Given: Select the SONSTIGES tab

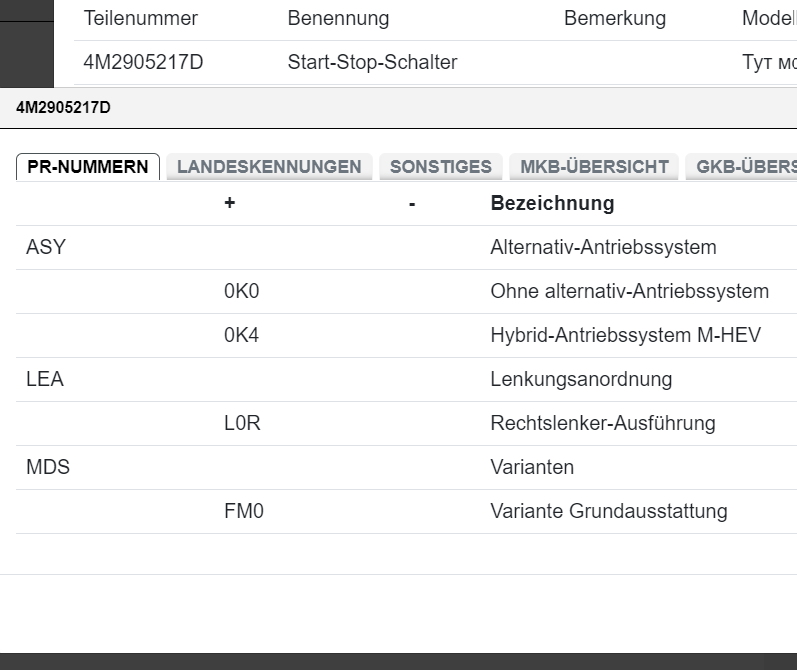Looking at the screenshot, I should (x=441, y=167).
